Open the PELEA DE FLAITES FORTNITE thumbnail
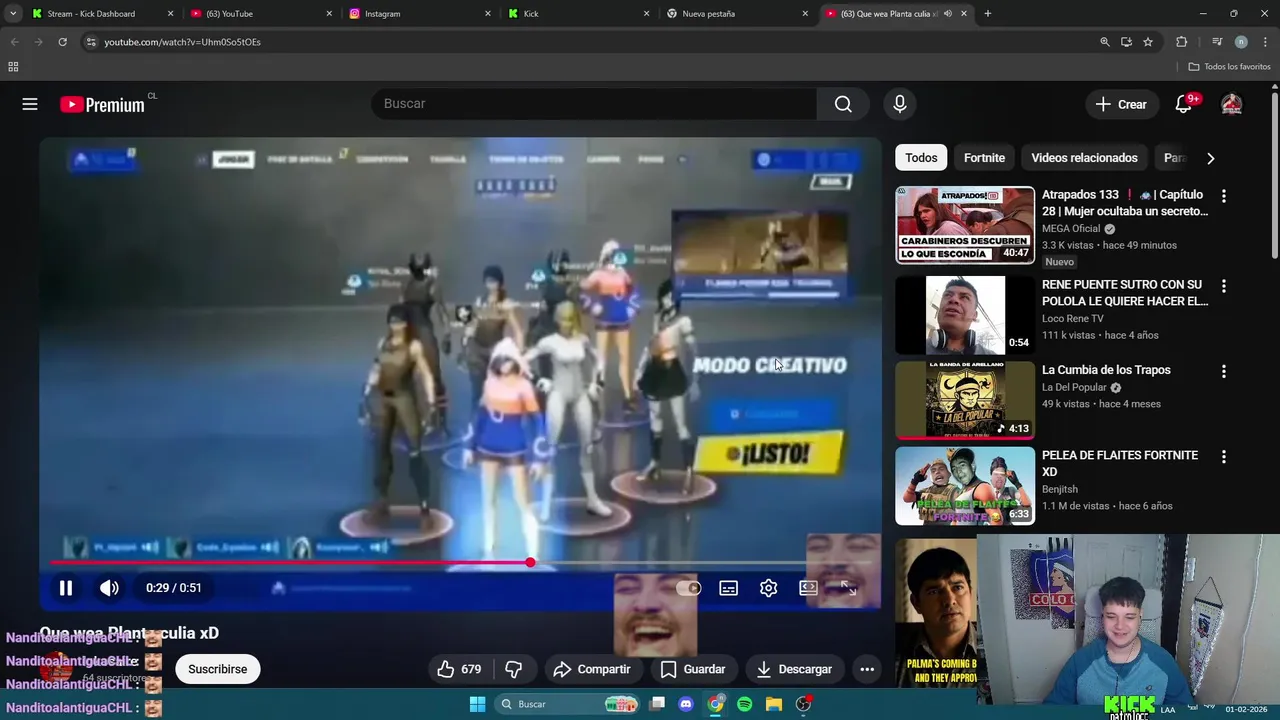This screenshot has width=1280, height=720. tap(965, 486)
